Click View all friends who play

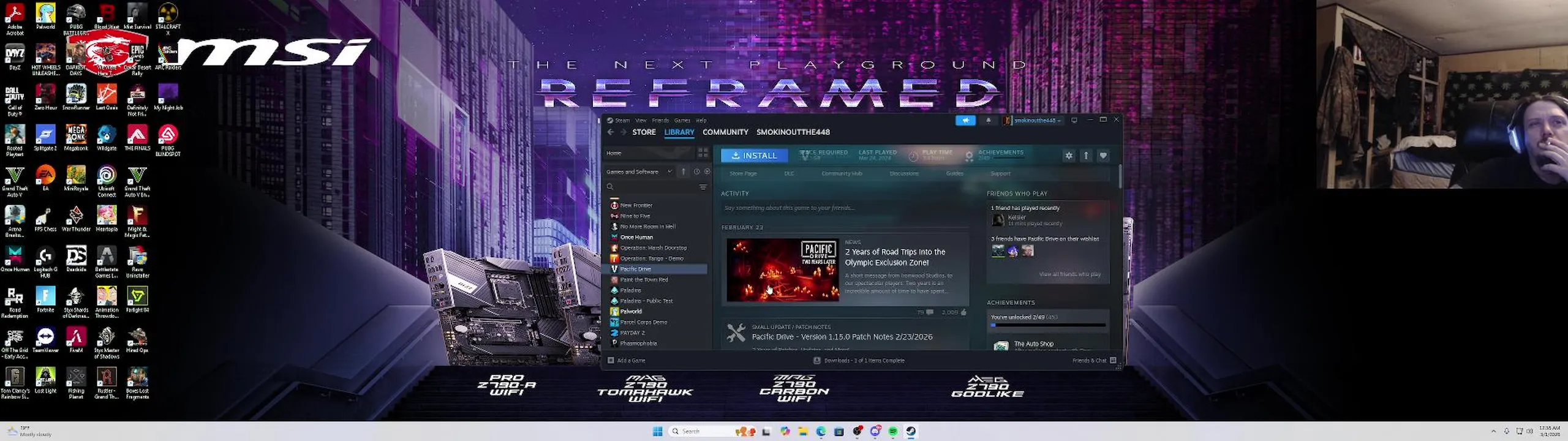(1069, 274)
